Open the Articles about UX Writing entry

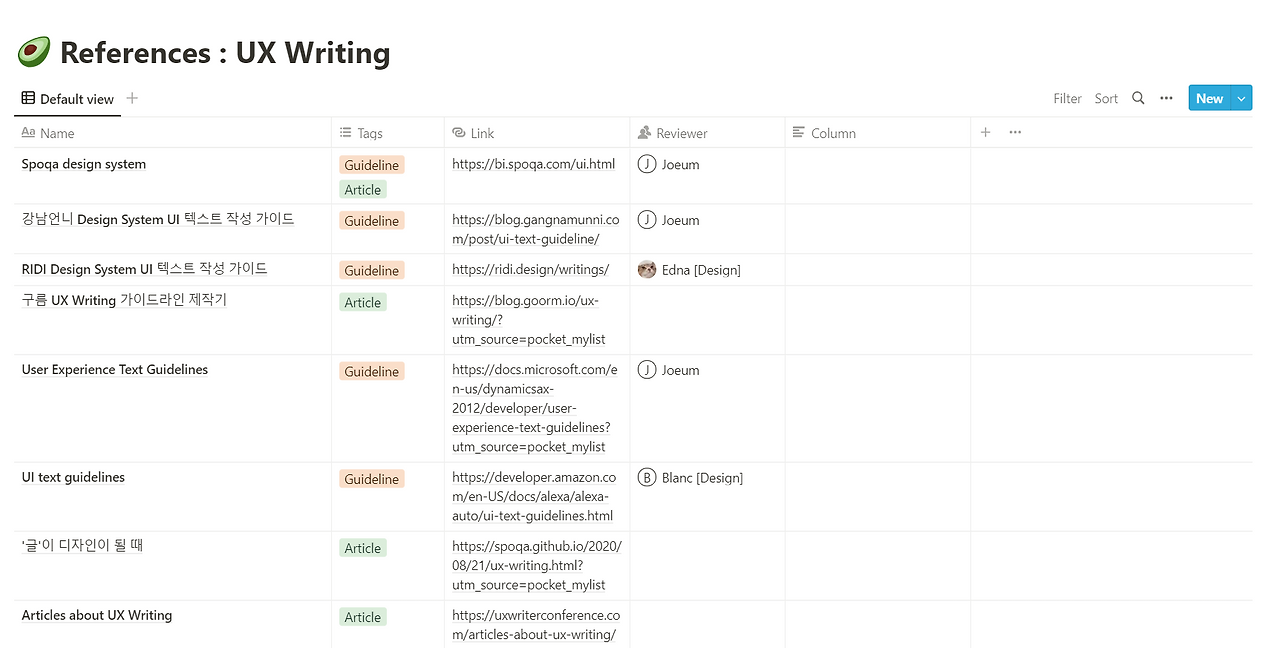click(97, 615)
